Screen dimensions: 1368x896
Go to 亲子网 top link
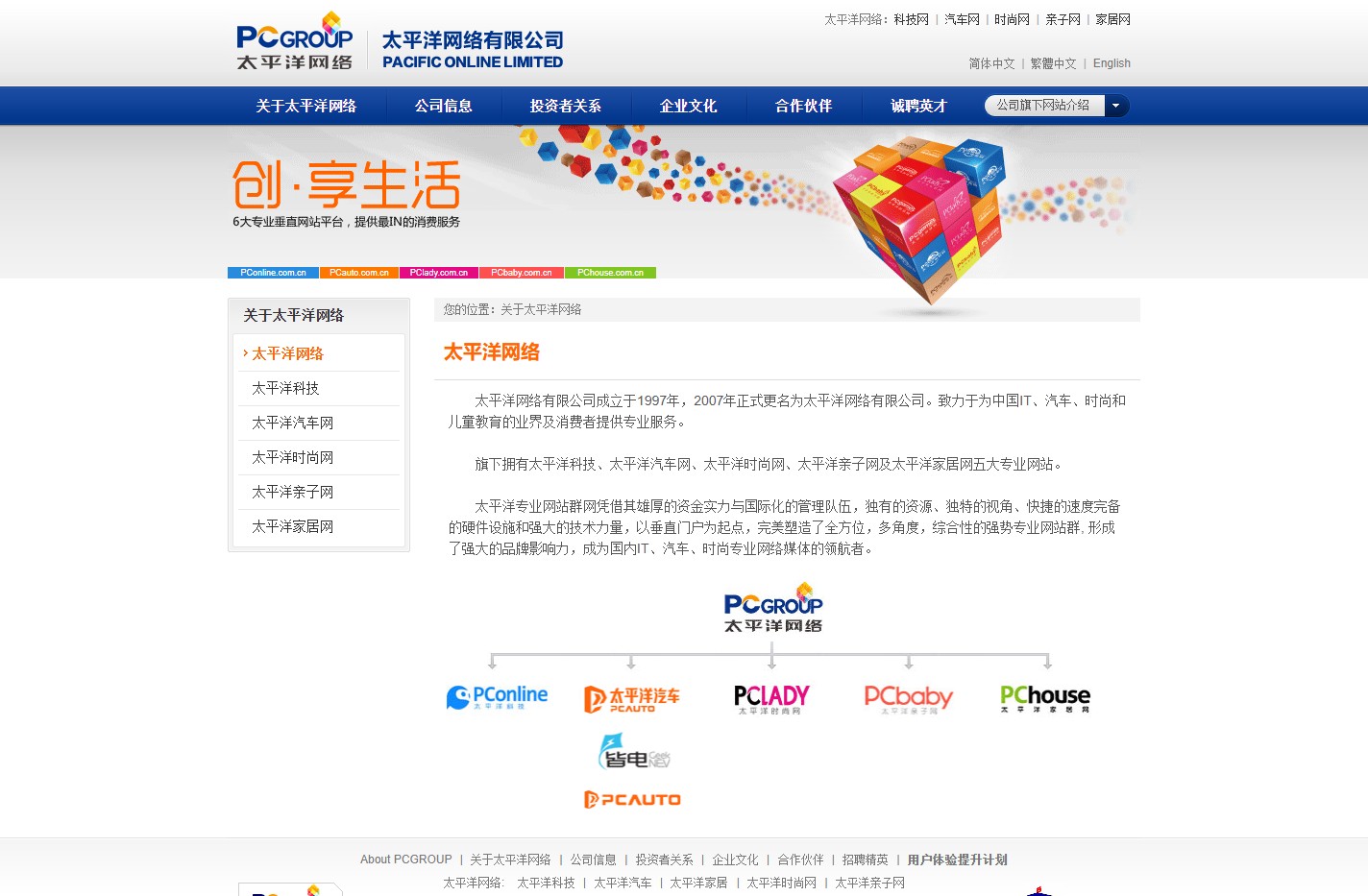(1063, 19)
